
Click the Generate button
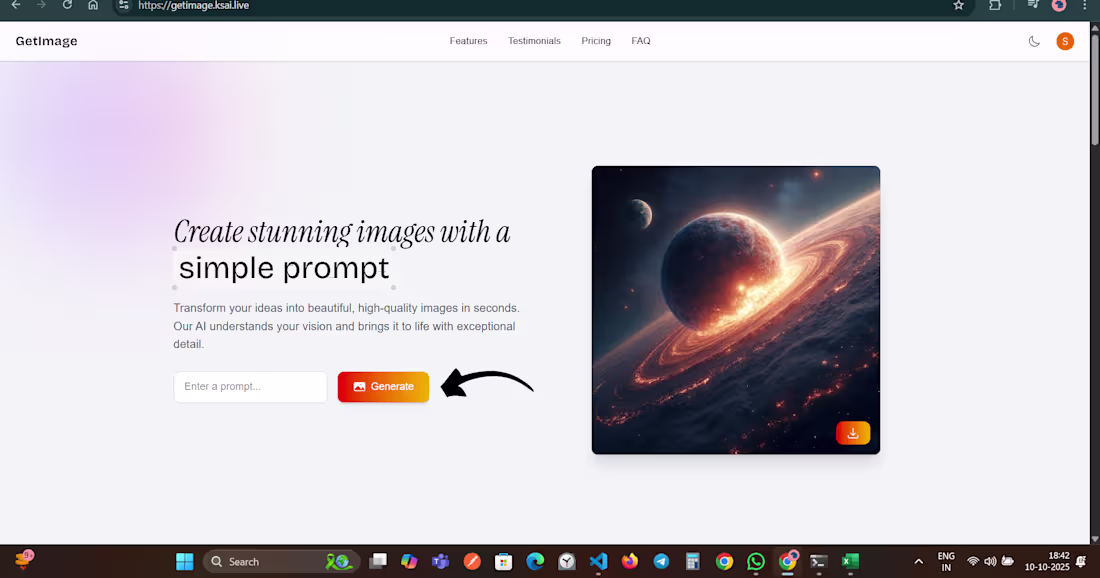tap(383, 386)
